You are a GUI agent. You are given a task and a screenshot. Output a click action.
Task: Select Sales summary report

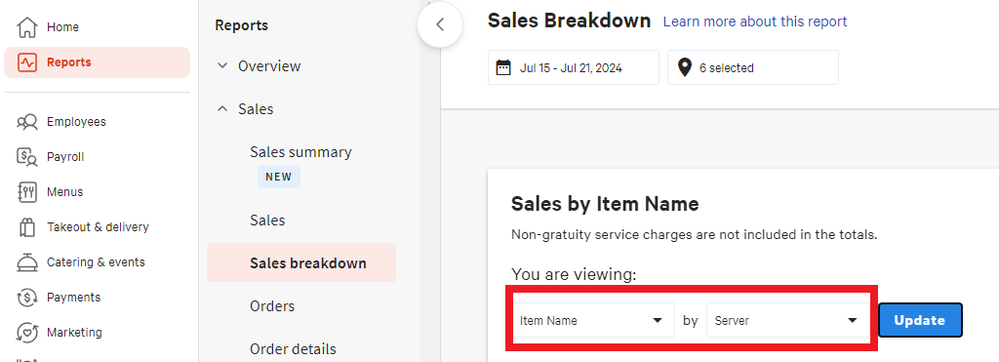[x=301, y=152]
